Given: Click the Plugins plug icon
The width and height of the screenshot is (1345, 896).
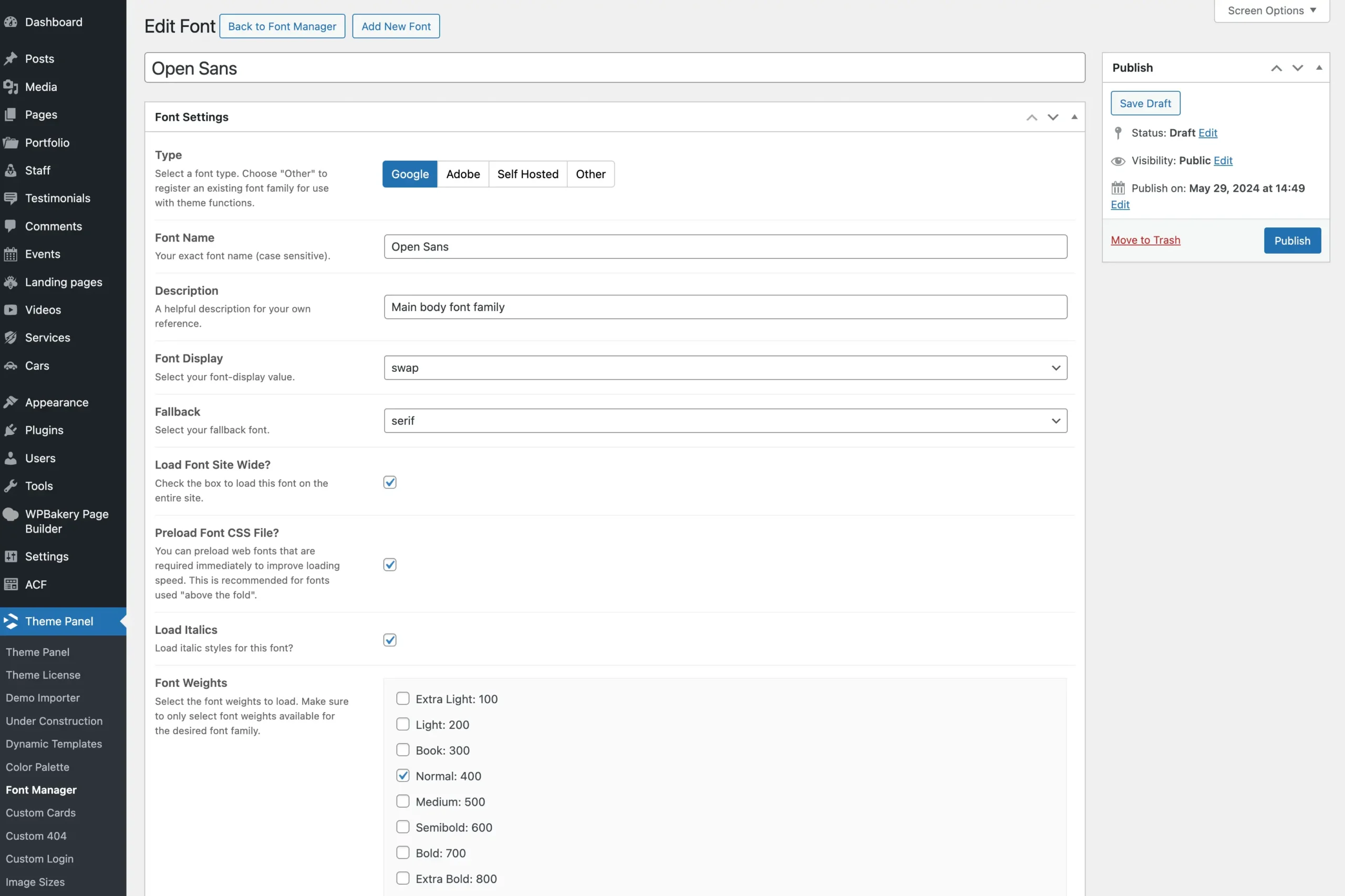Looking at the screenshot, I should pyautogui.click(x=11, y=430).
